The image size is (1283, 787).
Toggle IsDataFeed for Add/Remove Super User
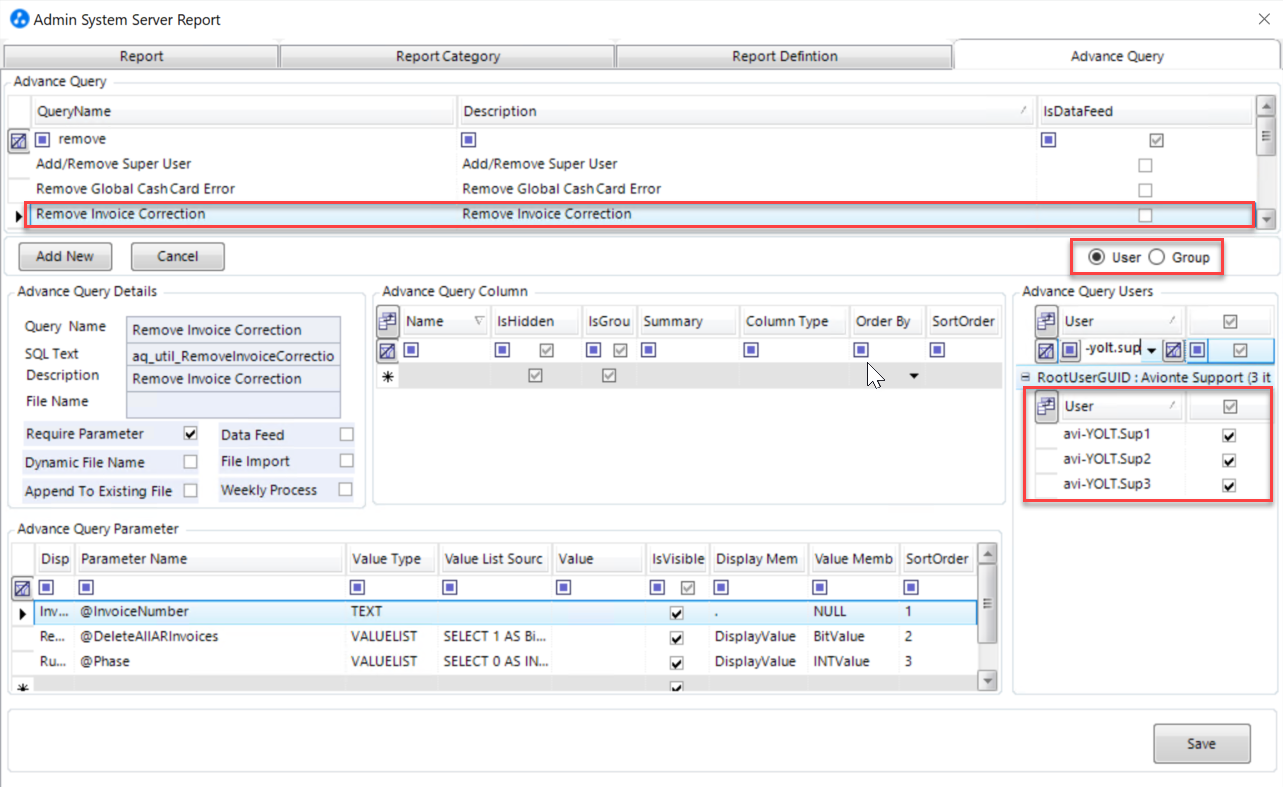[1145, 165]
